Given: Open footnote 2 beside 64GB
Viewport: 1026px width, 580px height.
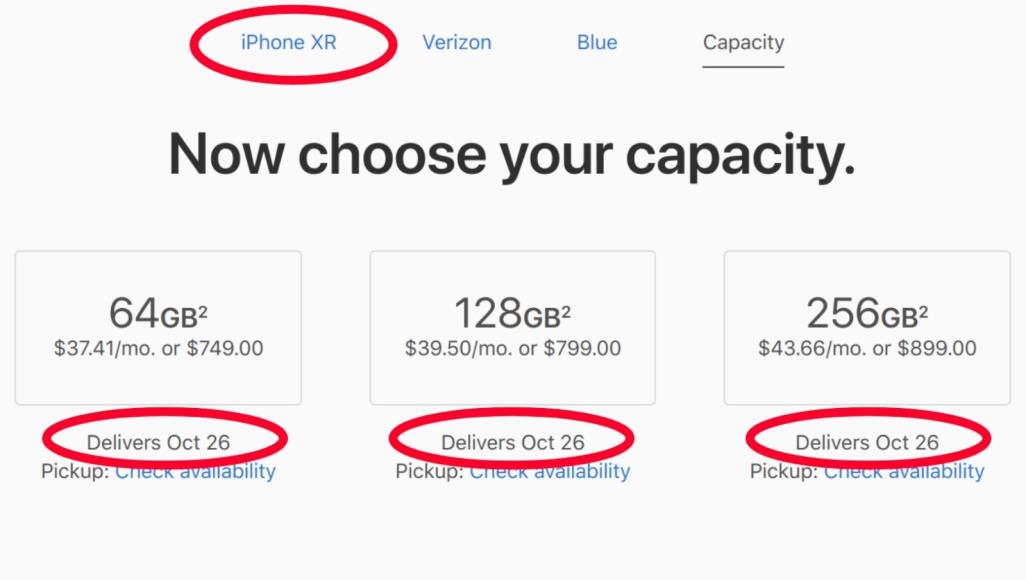Looking at the screenshot, I should point(203,309).
